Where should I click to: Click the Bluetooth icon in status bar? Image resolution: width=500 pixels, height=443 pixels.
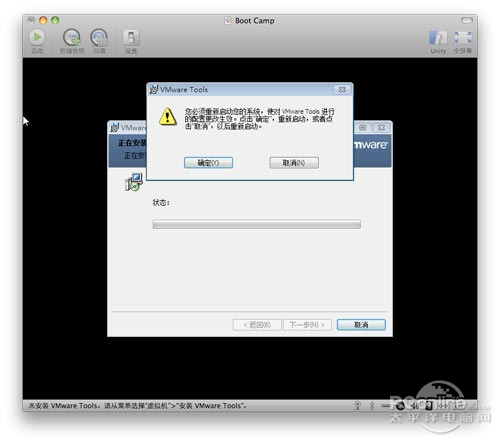click(x=372, y=405)
